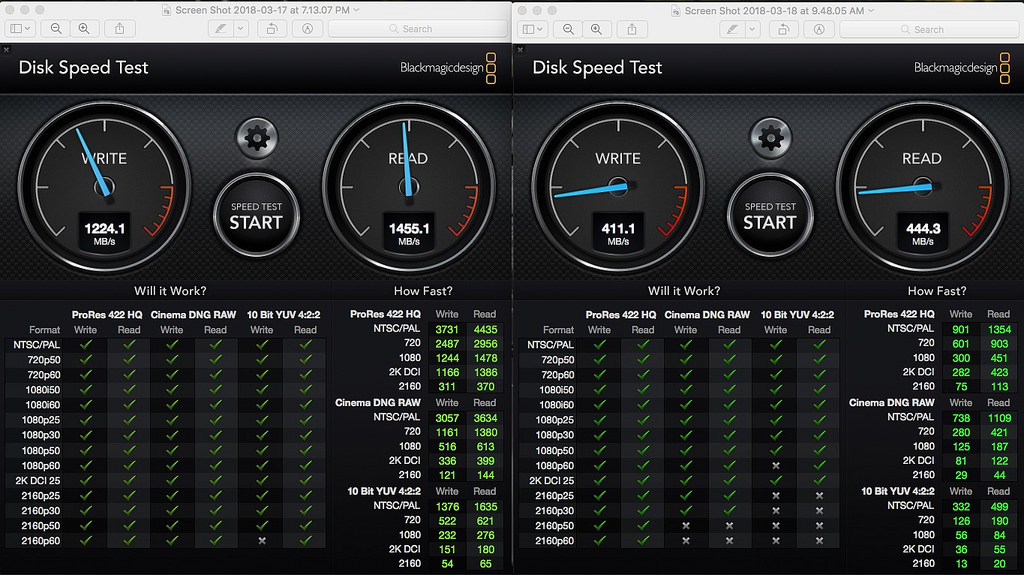The width and height of the screenshot is (1024, 575).
Task: Close left Disk Speed Test with small x
Action: coord(6,50)
